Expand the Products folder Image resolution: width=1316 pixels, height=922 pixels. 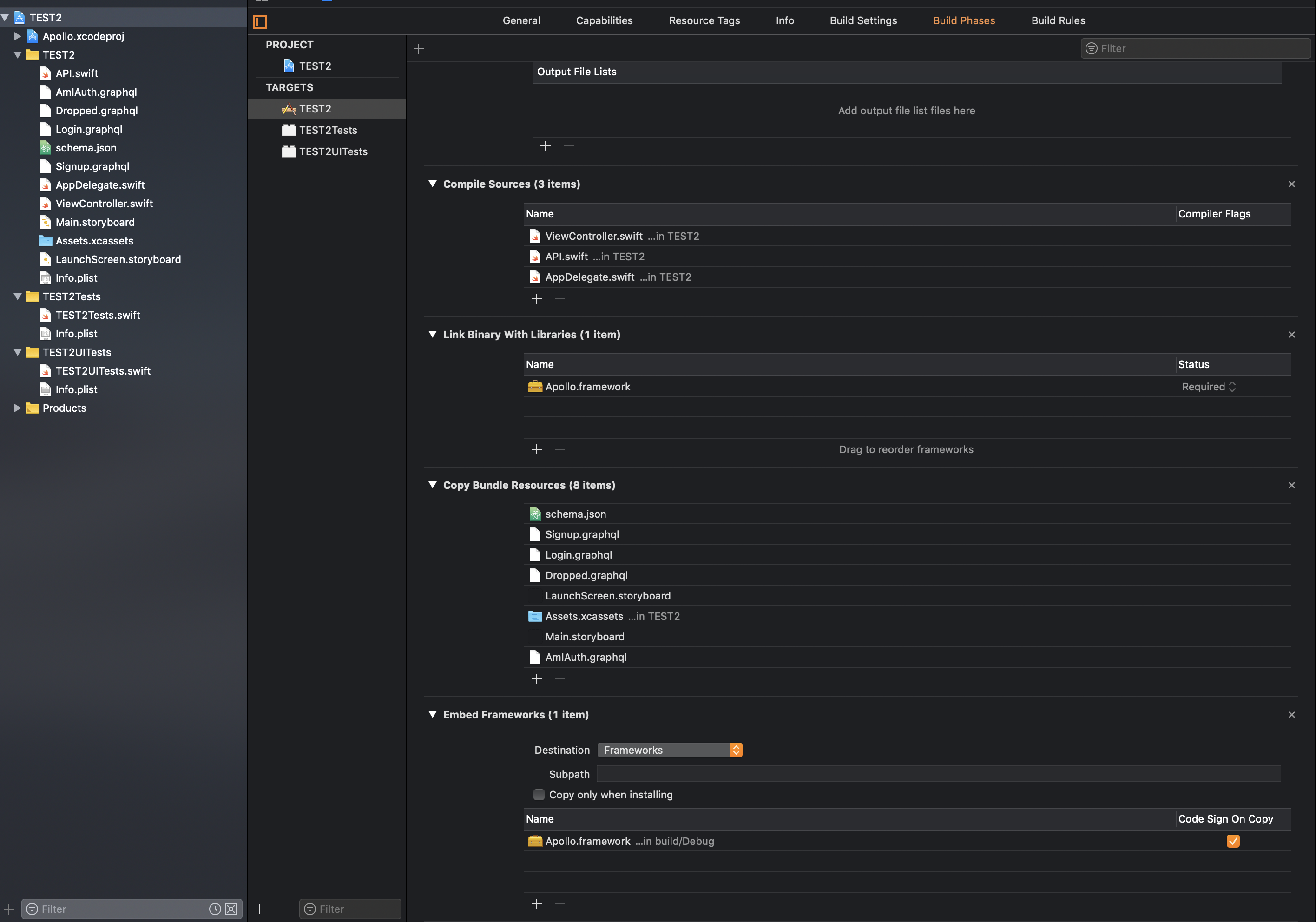point(18,408)
